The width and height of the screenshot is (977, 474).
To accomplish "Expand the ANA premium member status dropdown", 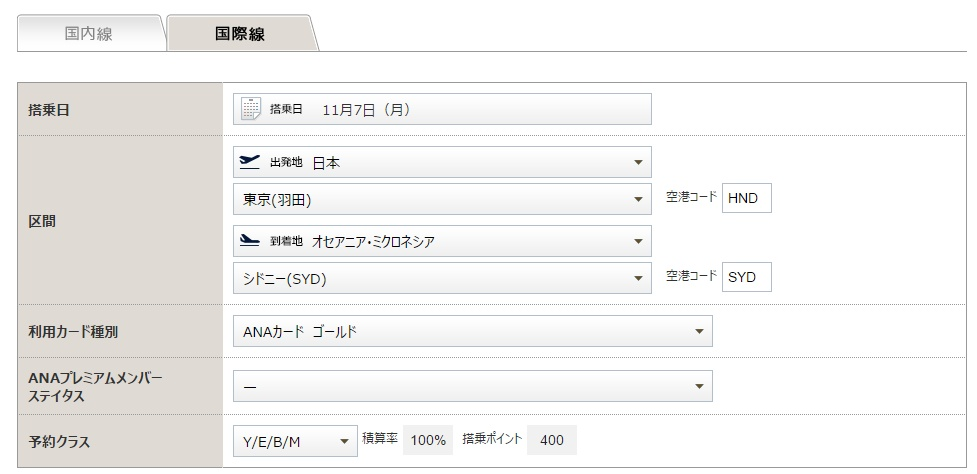I will click(x=473, y=386).
